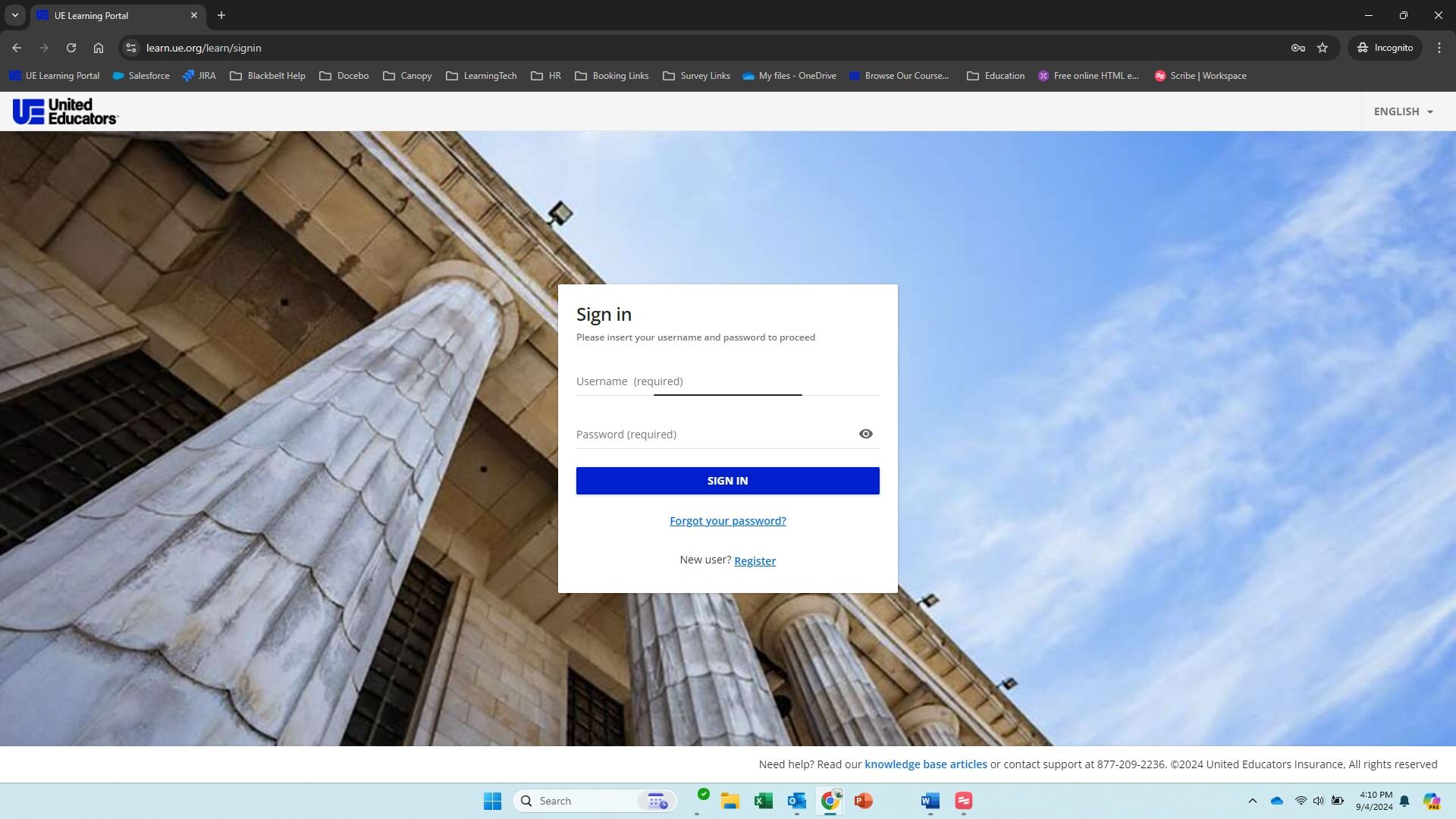Open Wi-Fi network tray icon
This screenshot has width=1456, height=819.
pyautogui.click(x=1301, y=801)
